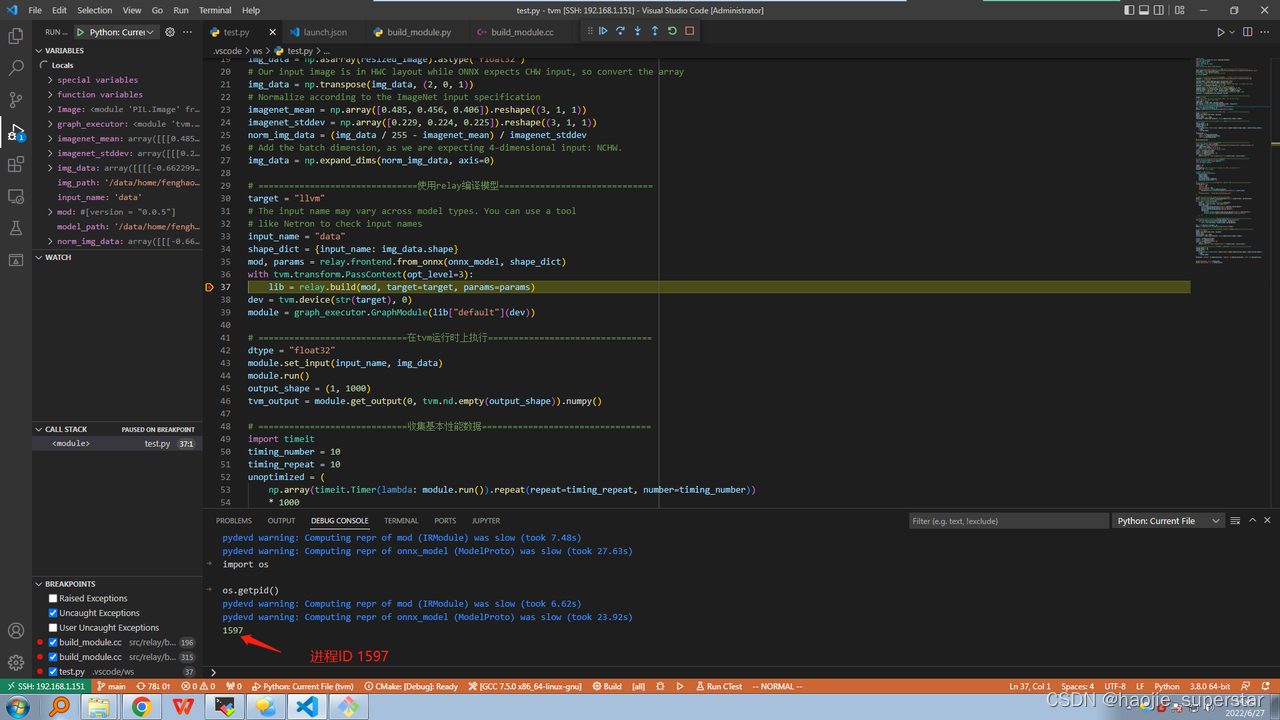Clear the debug console output
This screenshot has height=720, width=1280.
pyautogui.click(x=1236, y=520)
